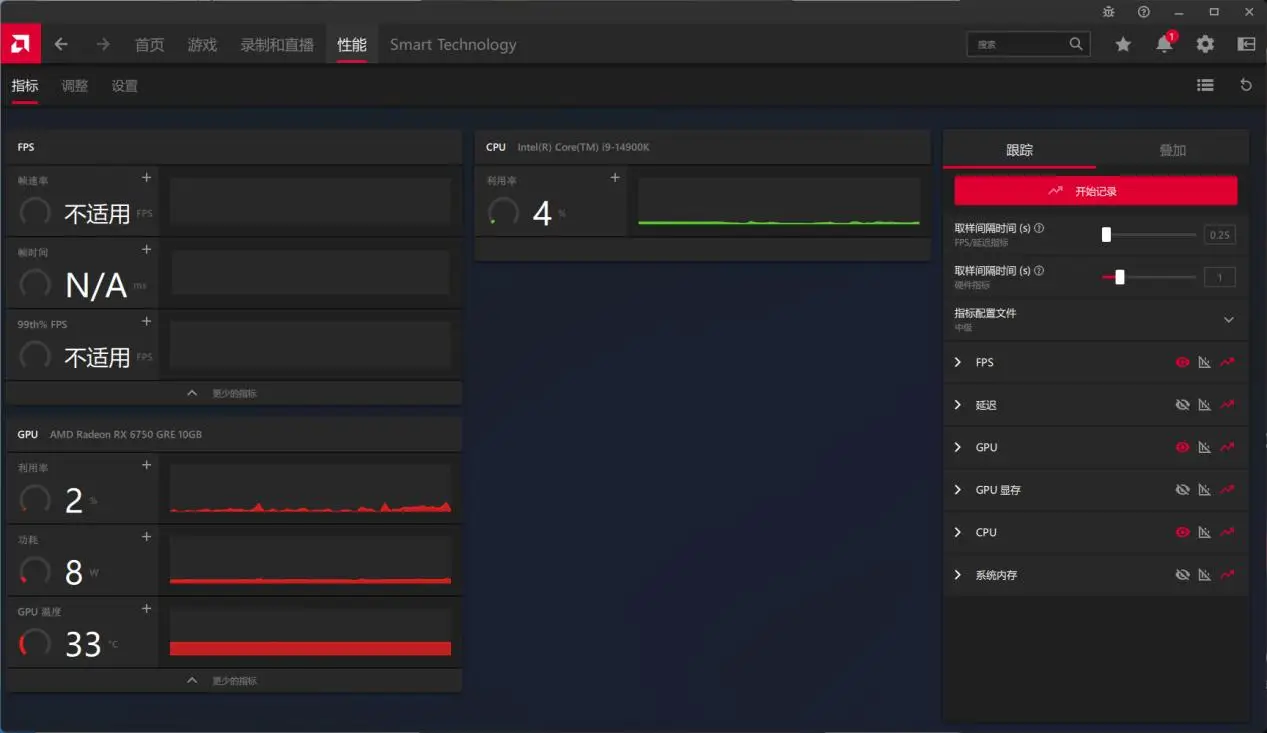Viewport: 1267px width, 733px height.
Task: Collapse FPS panel with 更少的指标 chevron
Action: click(193, 393)
